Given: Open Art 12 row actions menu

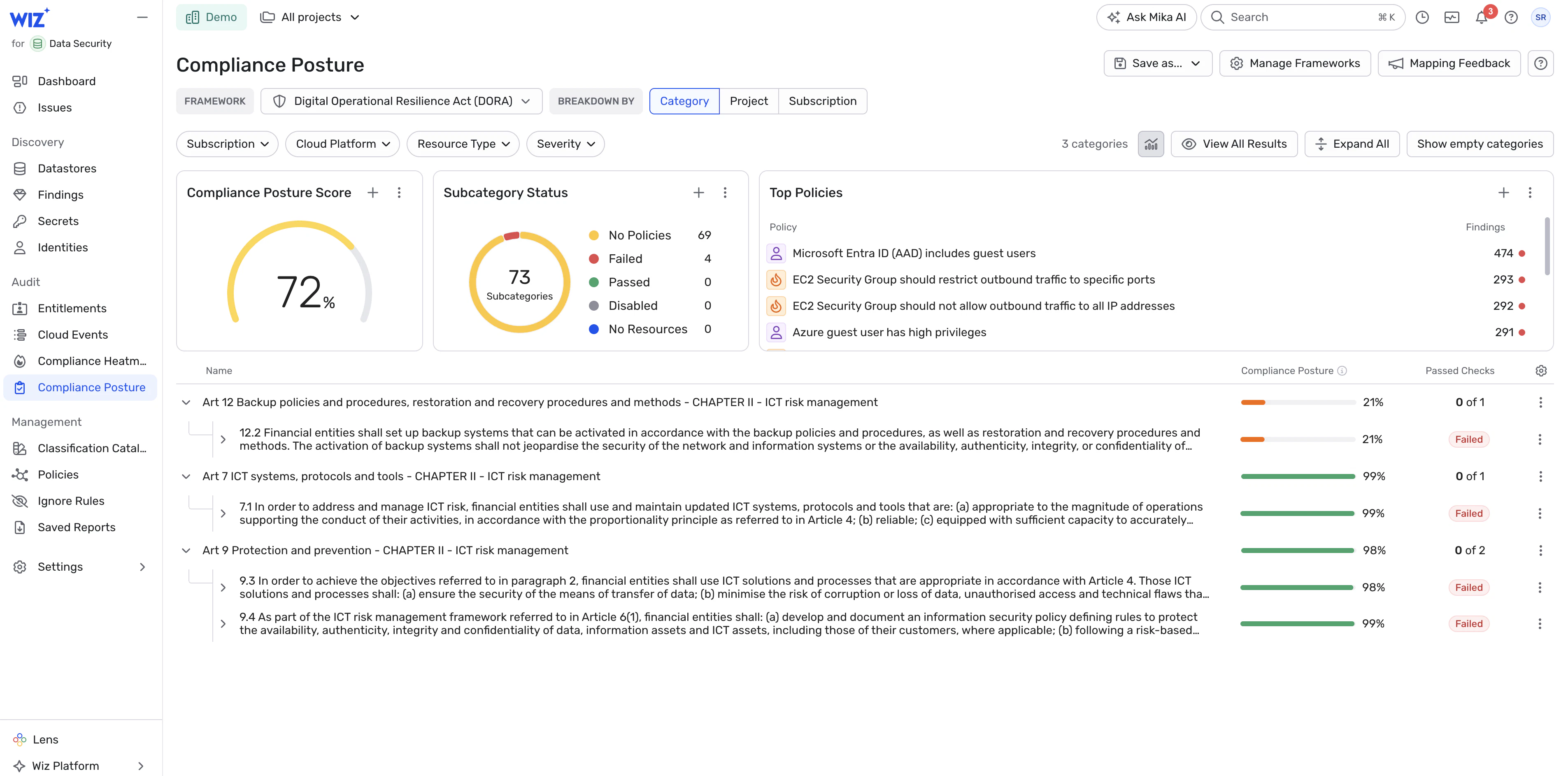Looking at the screenshot, I should tap(1540, 402).
